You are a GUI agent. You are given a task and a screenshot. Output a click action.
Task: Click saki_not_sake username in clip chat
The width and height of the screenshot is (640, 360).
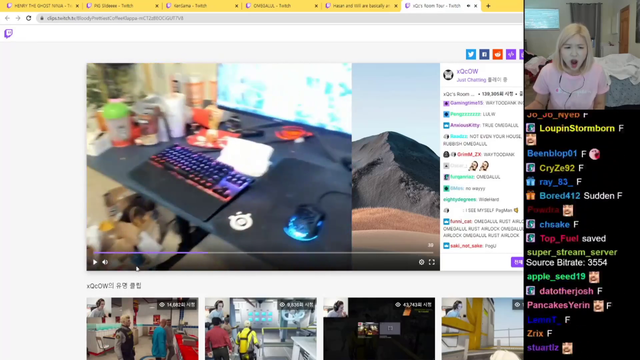pos(466,246)
